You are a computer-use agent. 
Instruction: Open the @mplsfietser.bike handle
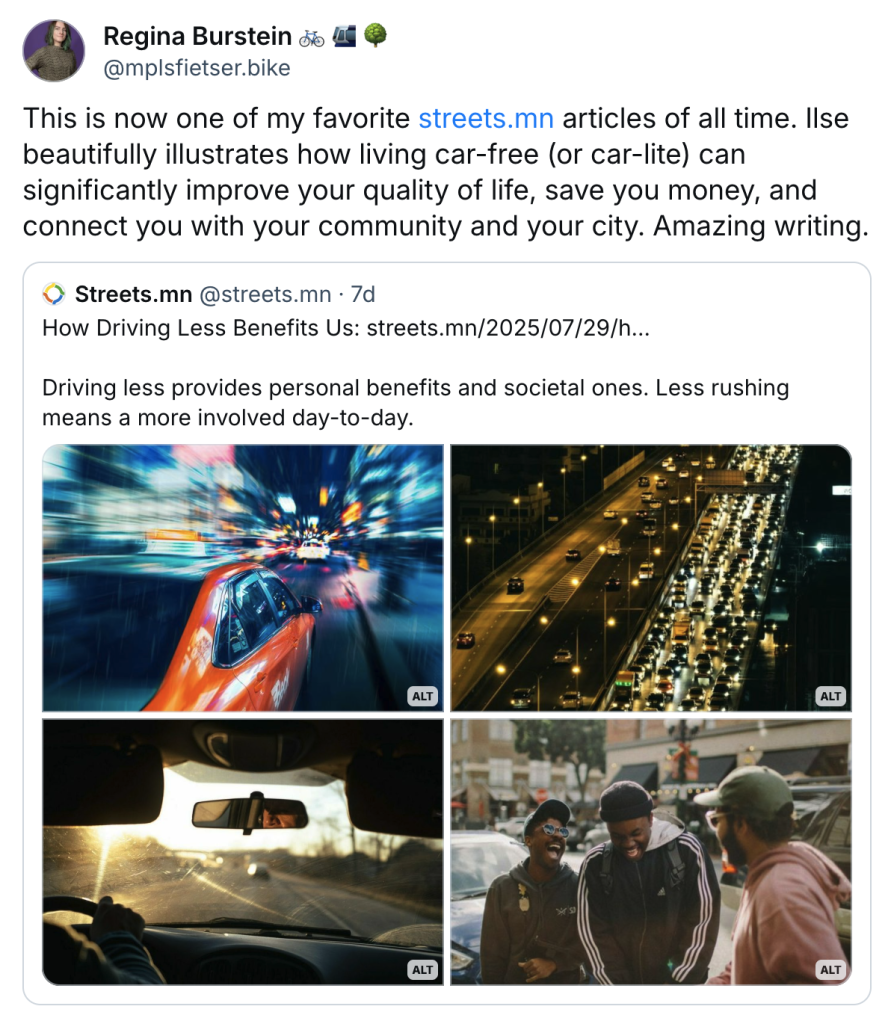197,68
